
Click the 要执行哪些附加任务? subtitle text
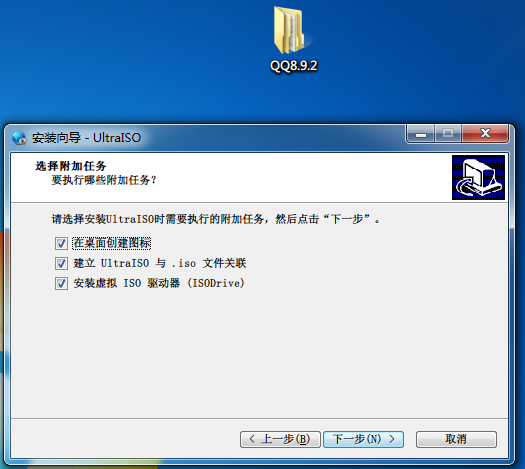click(104, 180)
